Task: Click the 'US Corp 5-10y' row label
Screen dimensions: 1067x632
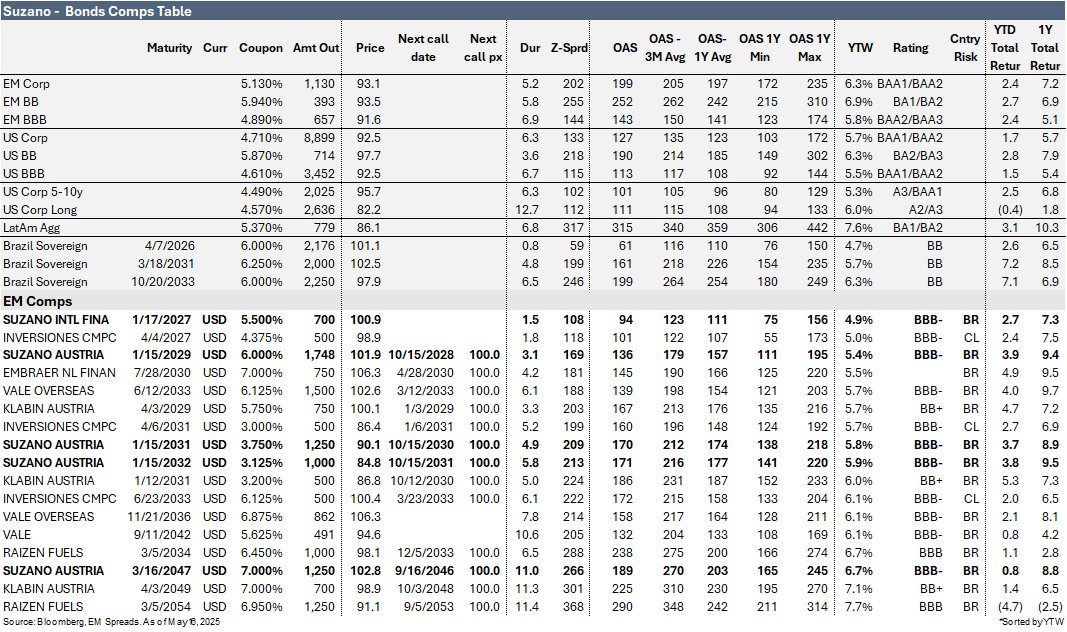Action: tap(43, 192)
